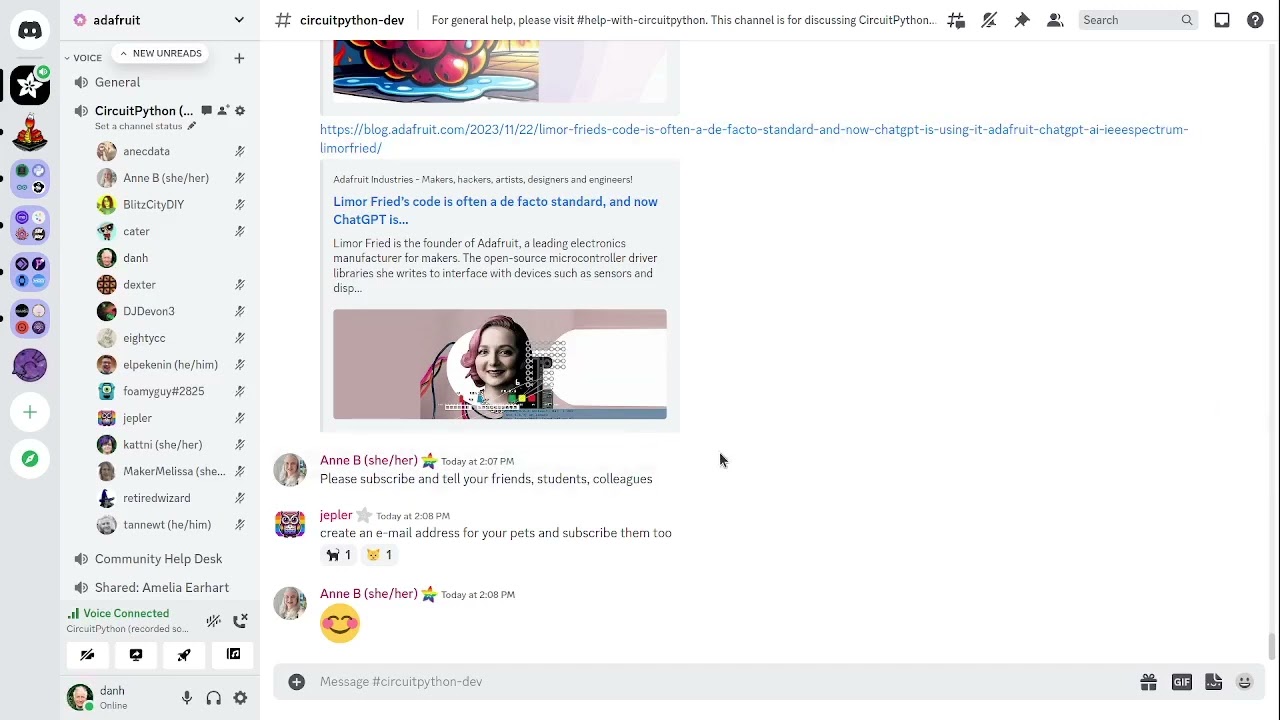Create a channel in VOICE category

pos(239,58)
